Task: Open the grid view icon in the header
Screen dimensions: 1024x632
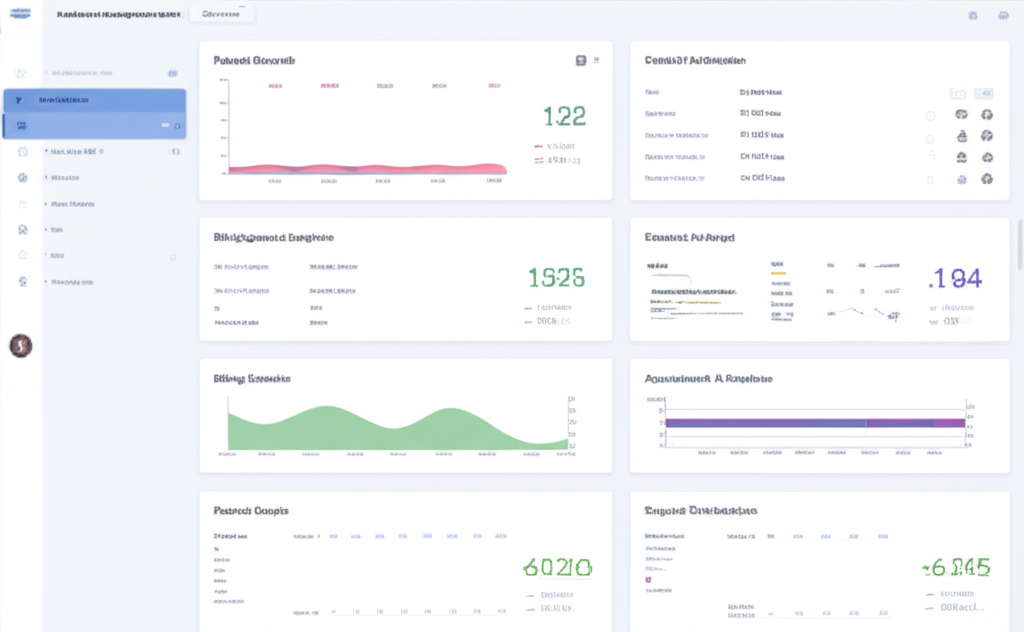Action: [x=973, y=16]
